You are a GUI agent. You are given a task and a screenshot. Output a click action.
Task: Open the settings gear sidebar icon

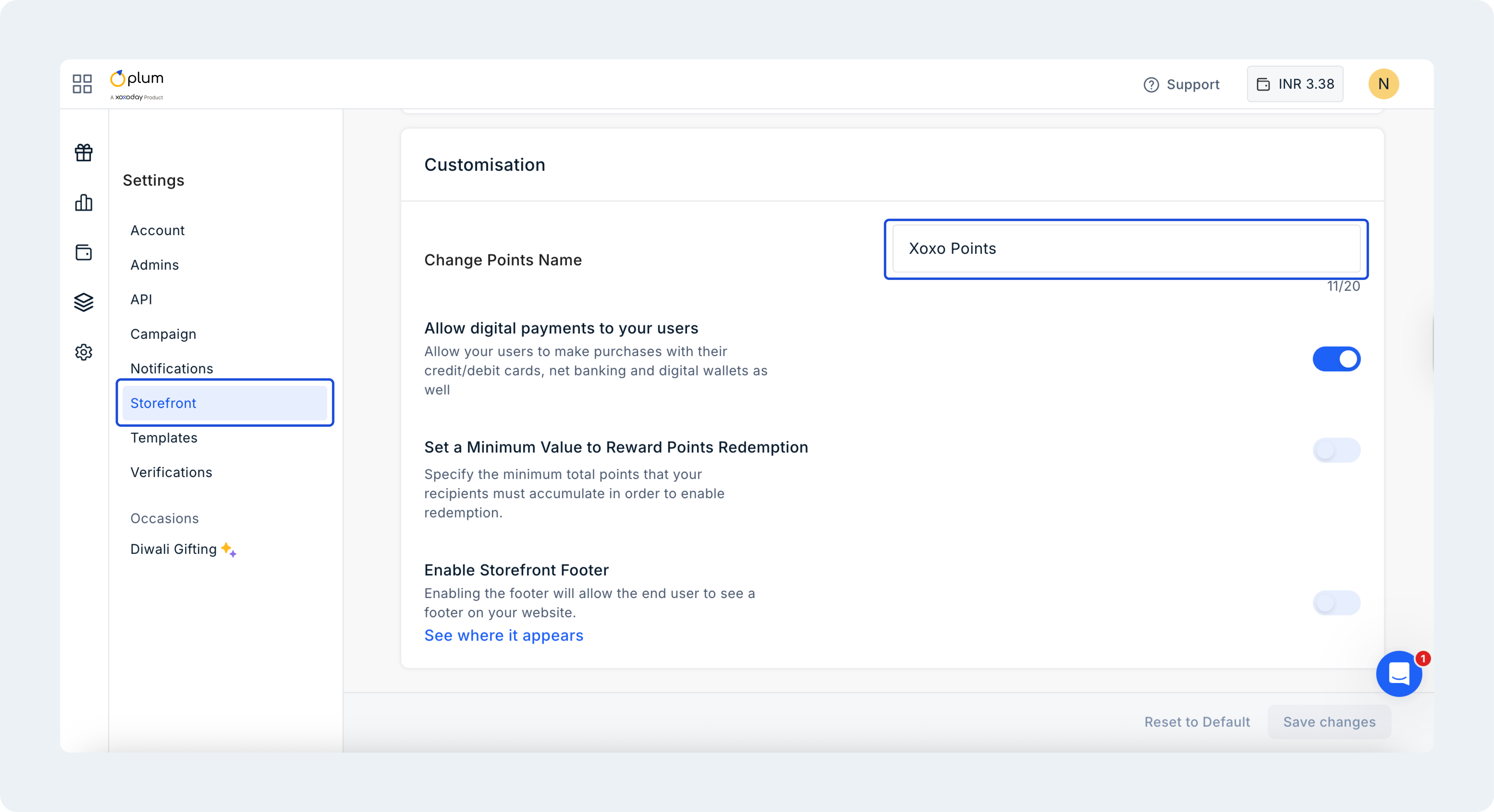84,352
